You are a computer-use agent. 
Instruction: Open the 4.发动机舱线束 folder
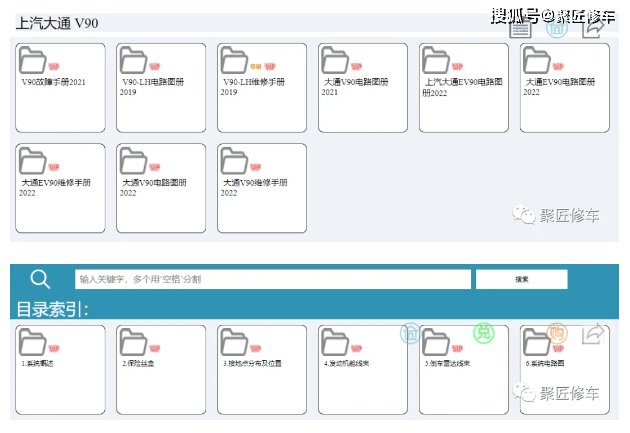click(x=363, y=370)
